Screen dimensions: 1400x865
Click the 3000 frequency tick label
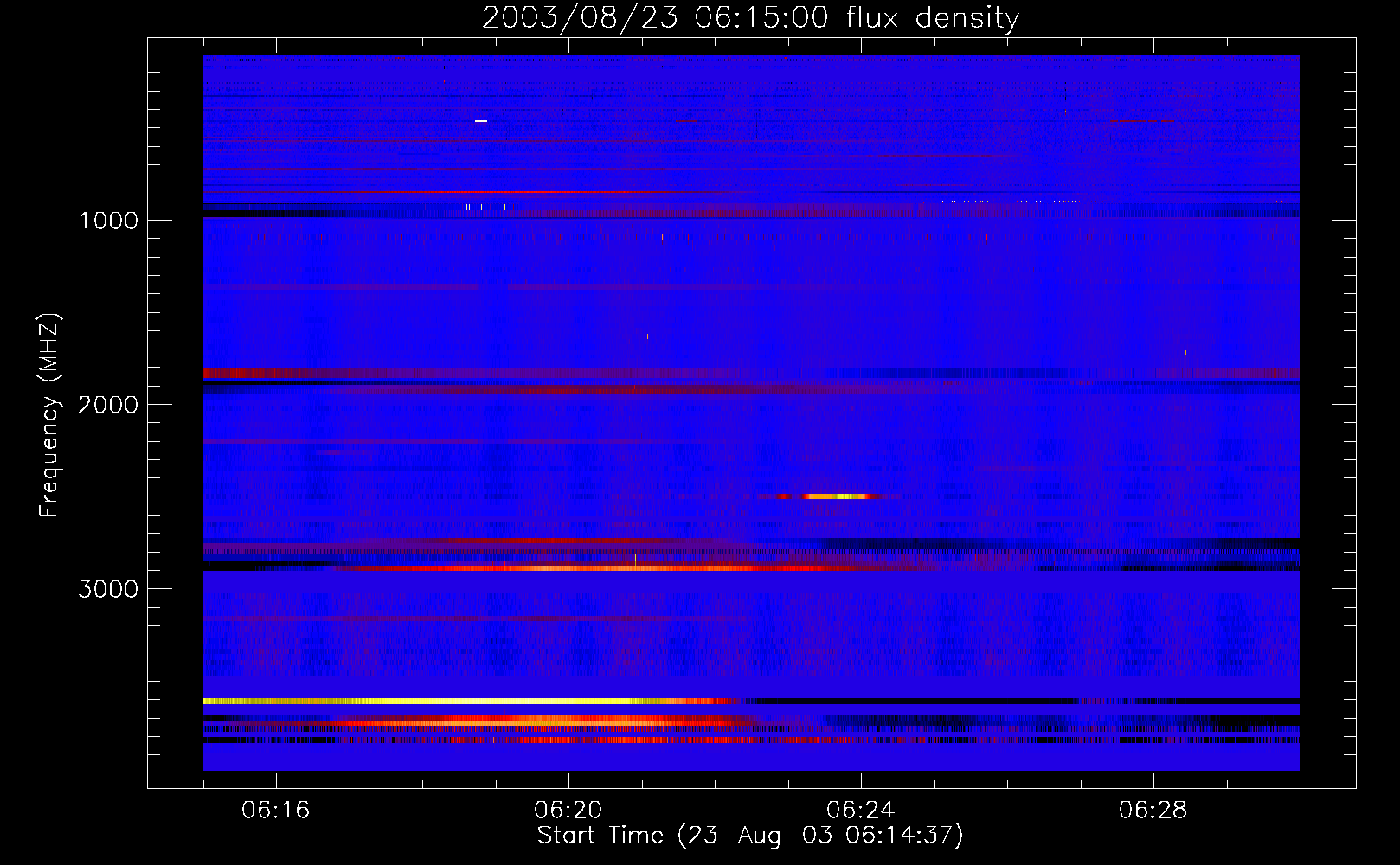point(108,589)
